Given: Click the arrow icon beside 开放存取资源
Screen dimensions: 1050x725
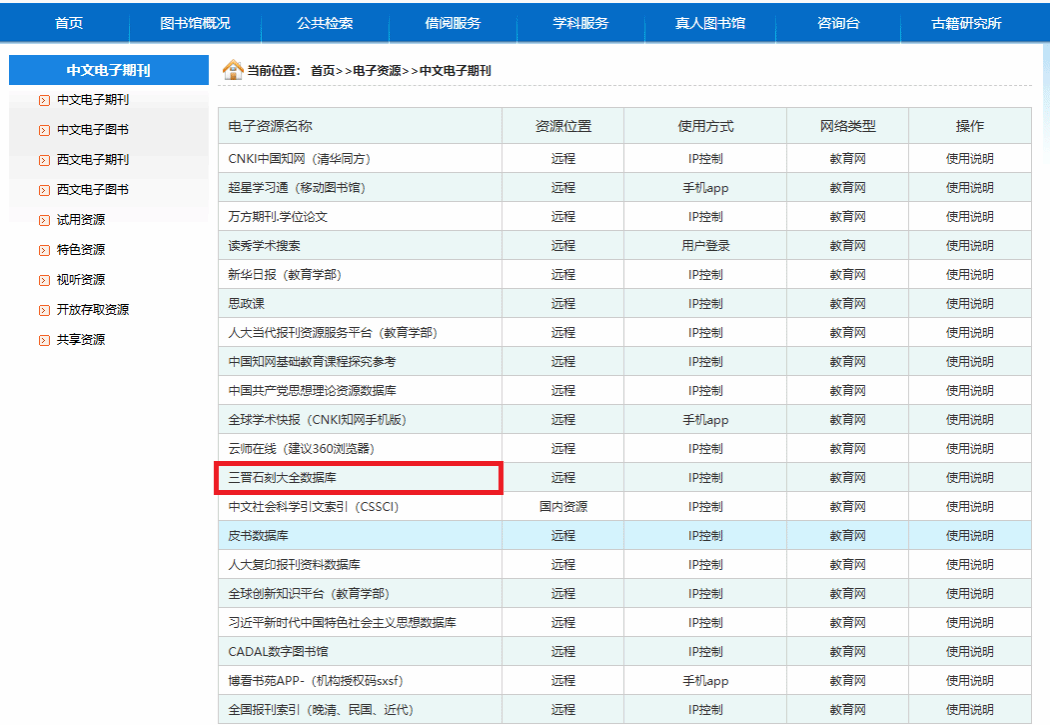Looking at the screenshot, I should (x=43, y=310).
